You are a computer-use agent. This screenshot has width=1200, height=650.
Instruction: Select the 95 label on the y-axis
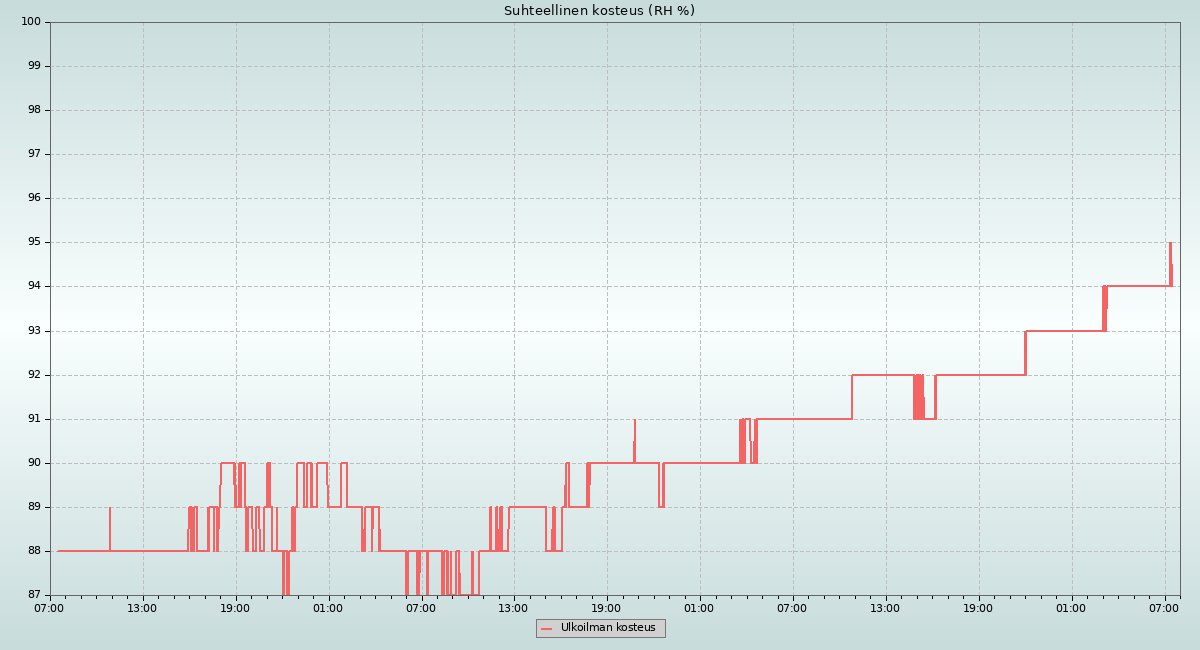(33, 242)
